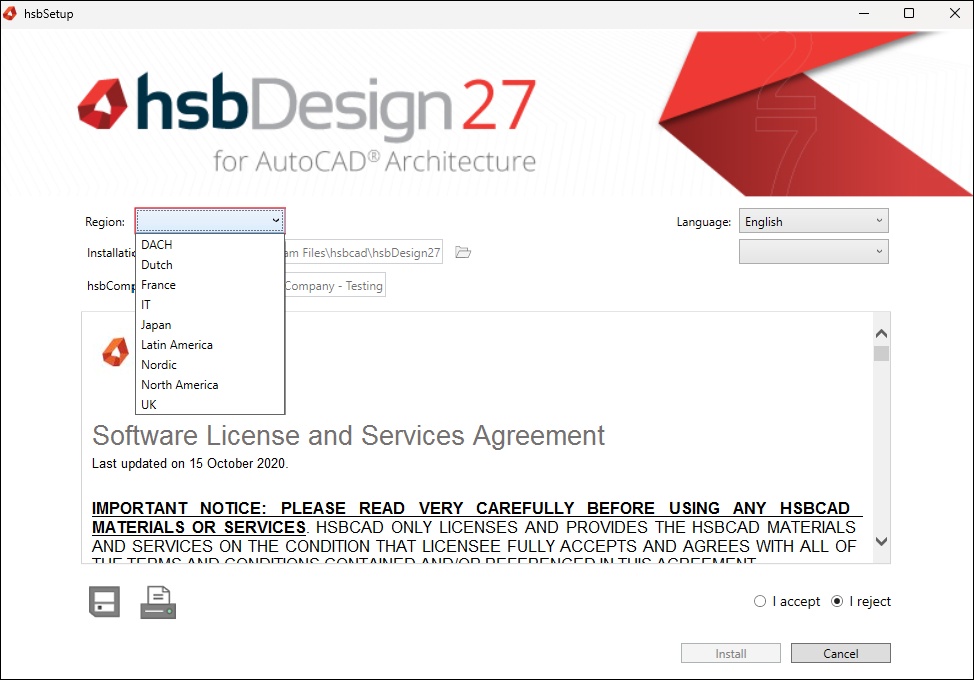Image resolution: width=974 pixels, height=680 pixels.
Task: Click the browse folder icon for installation path
Action: (x=463, y=252)
